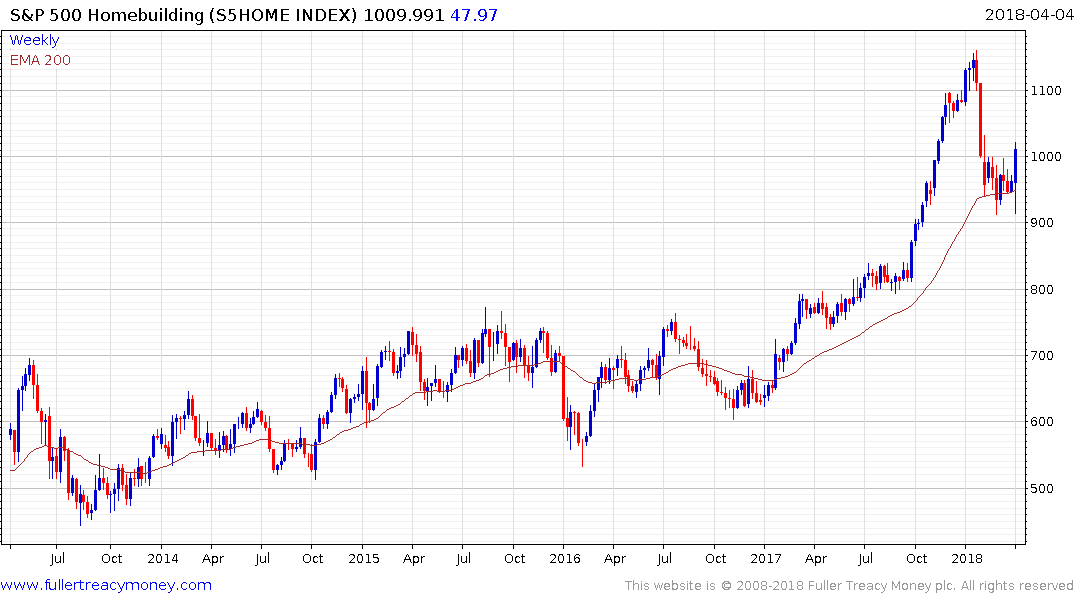Click the 2015 year axis label
This screenshot has width=1075, height=600.
[x=363, y=558]
